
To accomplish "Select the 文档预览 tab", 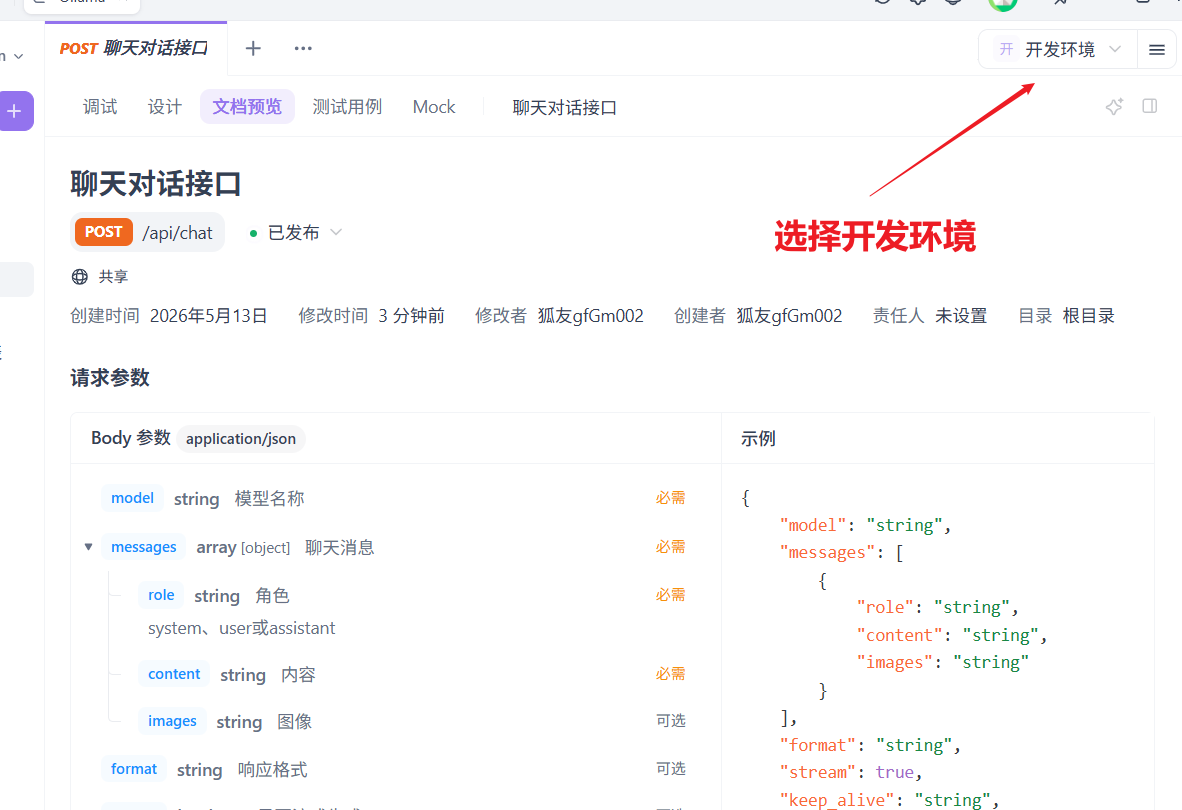I will point(247,107).
